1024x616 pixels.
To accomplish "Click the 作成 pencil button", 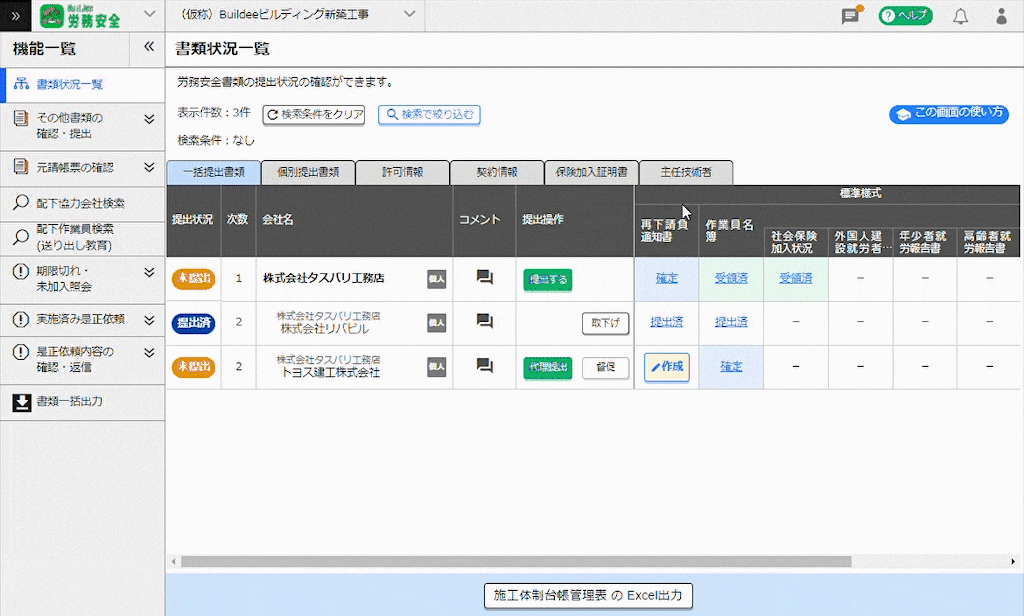I will click(667, 367).
